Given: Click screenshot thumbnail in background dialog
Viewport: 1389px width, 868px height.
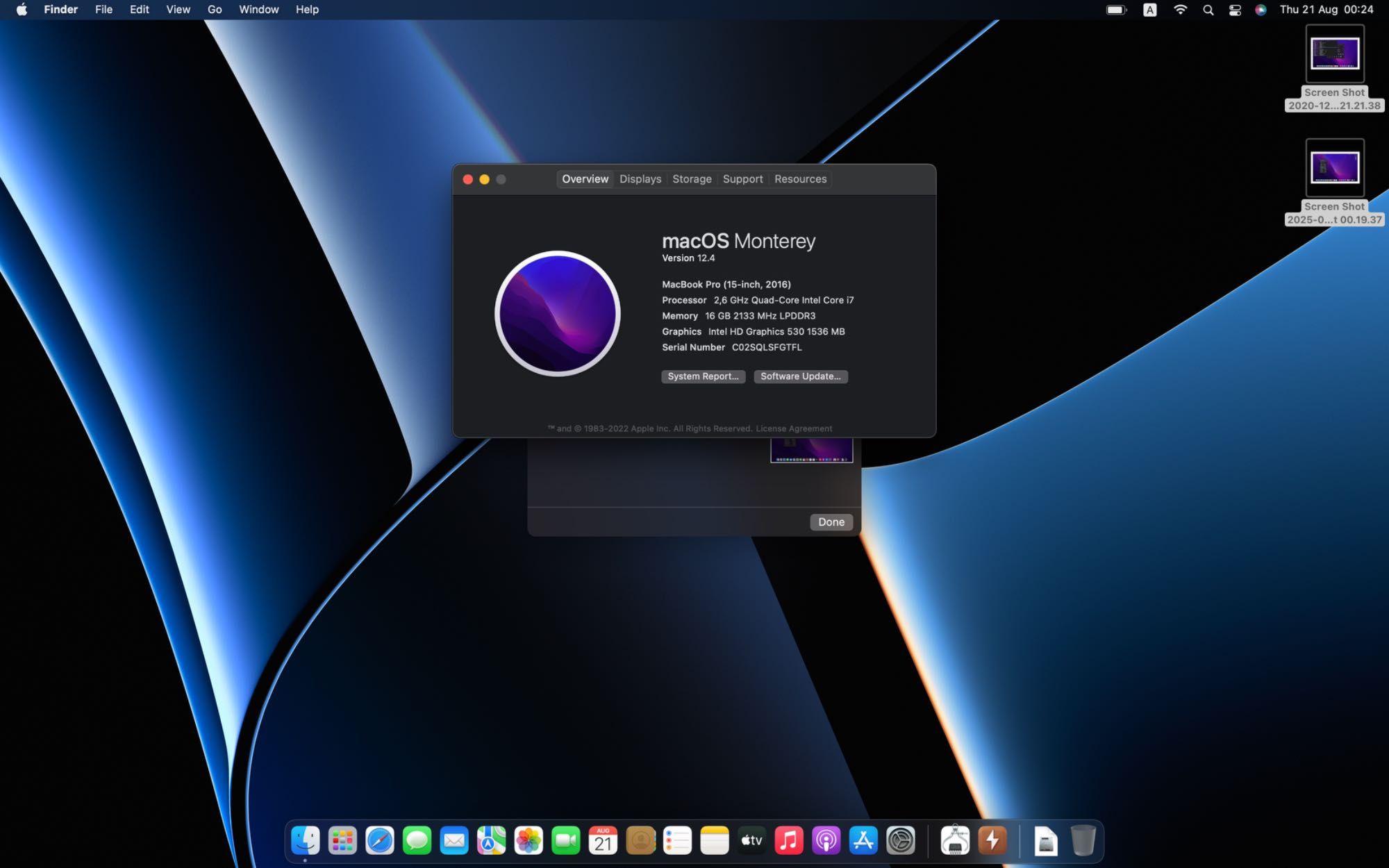Looking at the screenshot, I should (811, 450).
